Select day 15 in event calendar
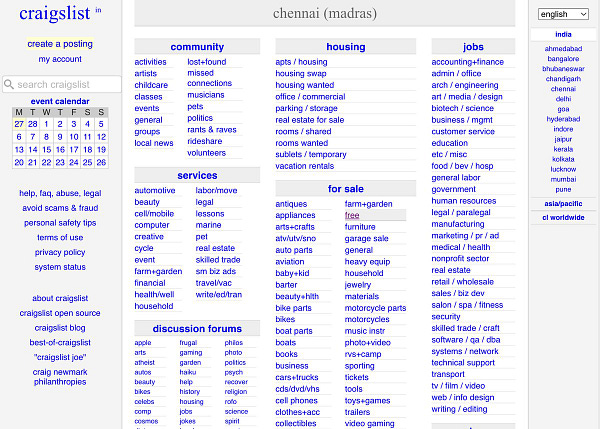 (47, 150)
